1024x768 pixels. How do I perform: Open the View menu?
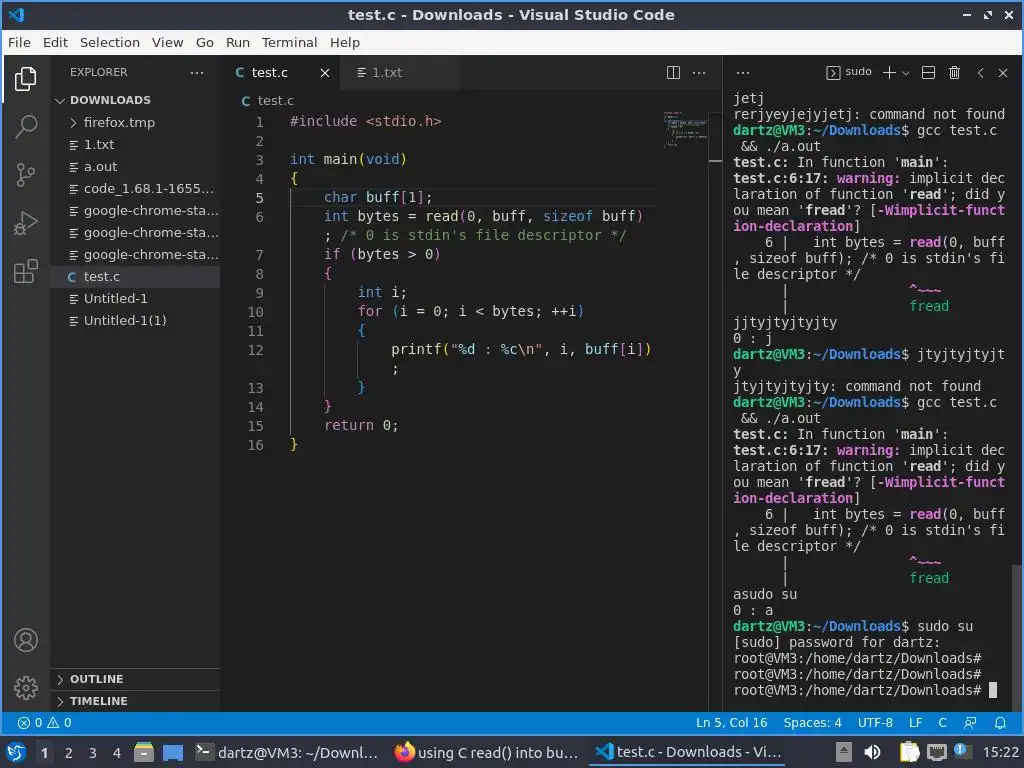coord(167,42)
